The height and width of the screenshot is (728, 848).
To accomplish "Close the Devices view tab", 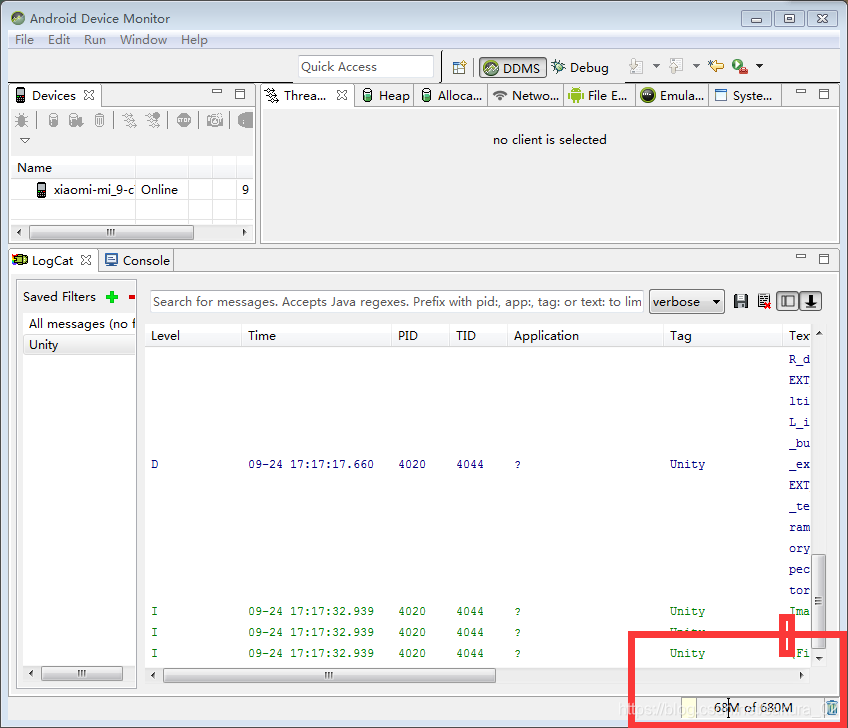I will click(89, 95).
